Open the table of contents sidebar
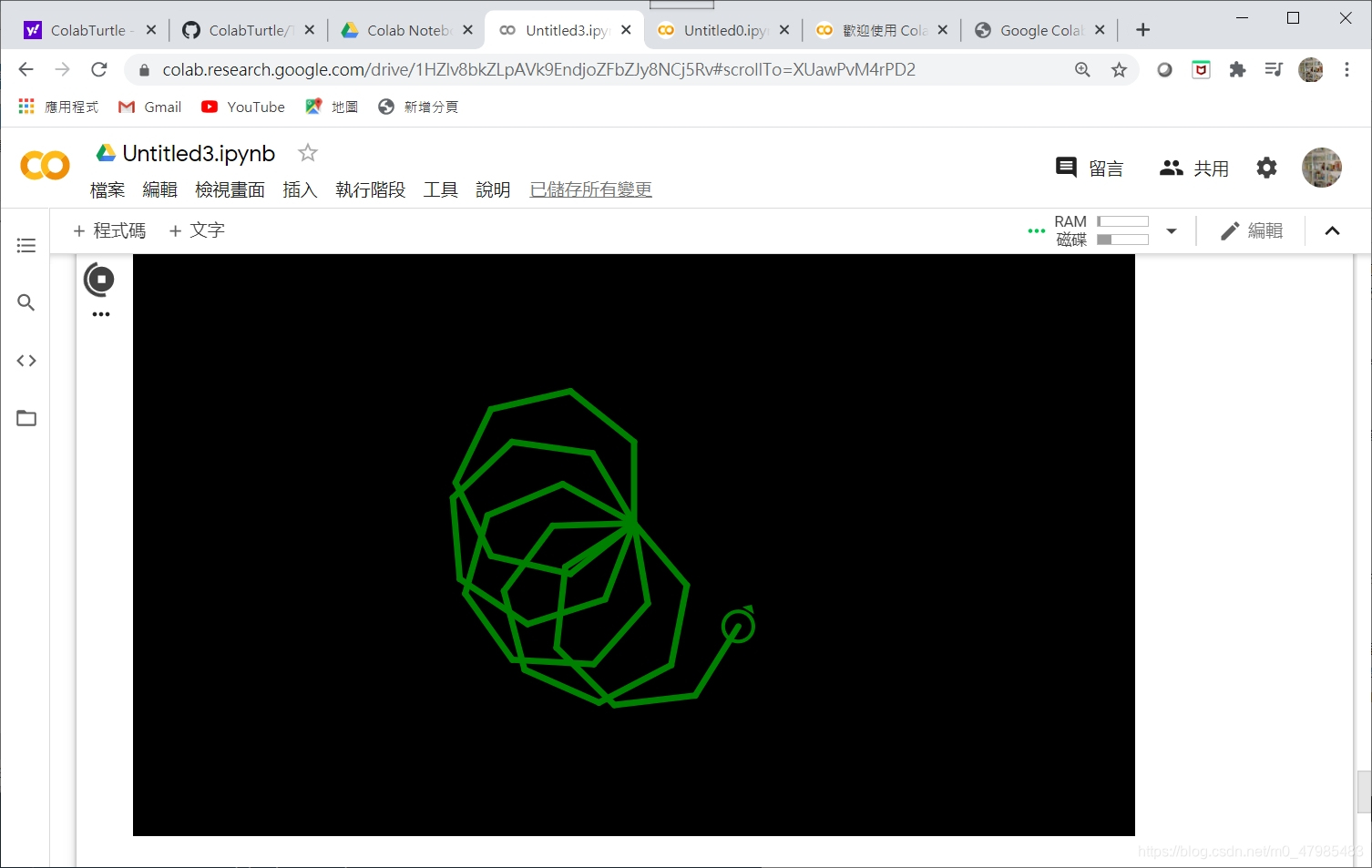This screenshot has width=1372, height=868. click(26, 245)
